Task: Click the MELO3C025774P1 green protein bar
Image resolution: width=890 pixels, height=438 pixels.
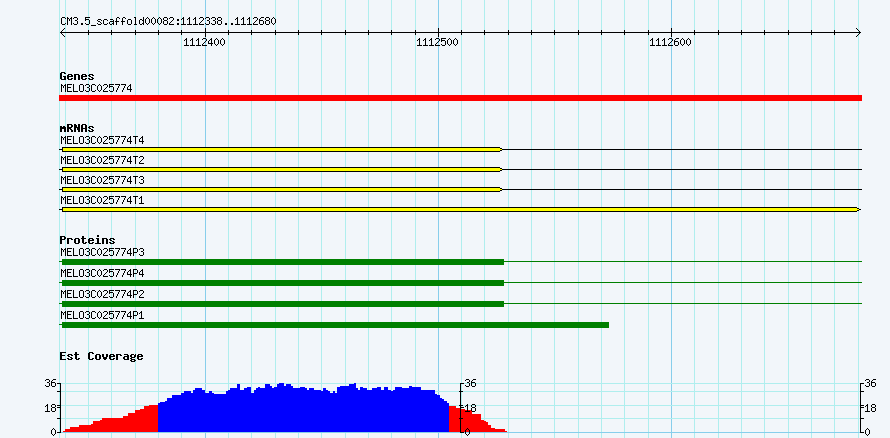Action: click(x=335, y=325)
